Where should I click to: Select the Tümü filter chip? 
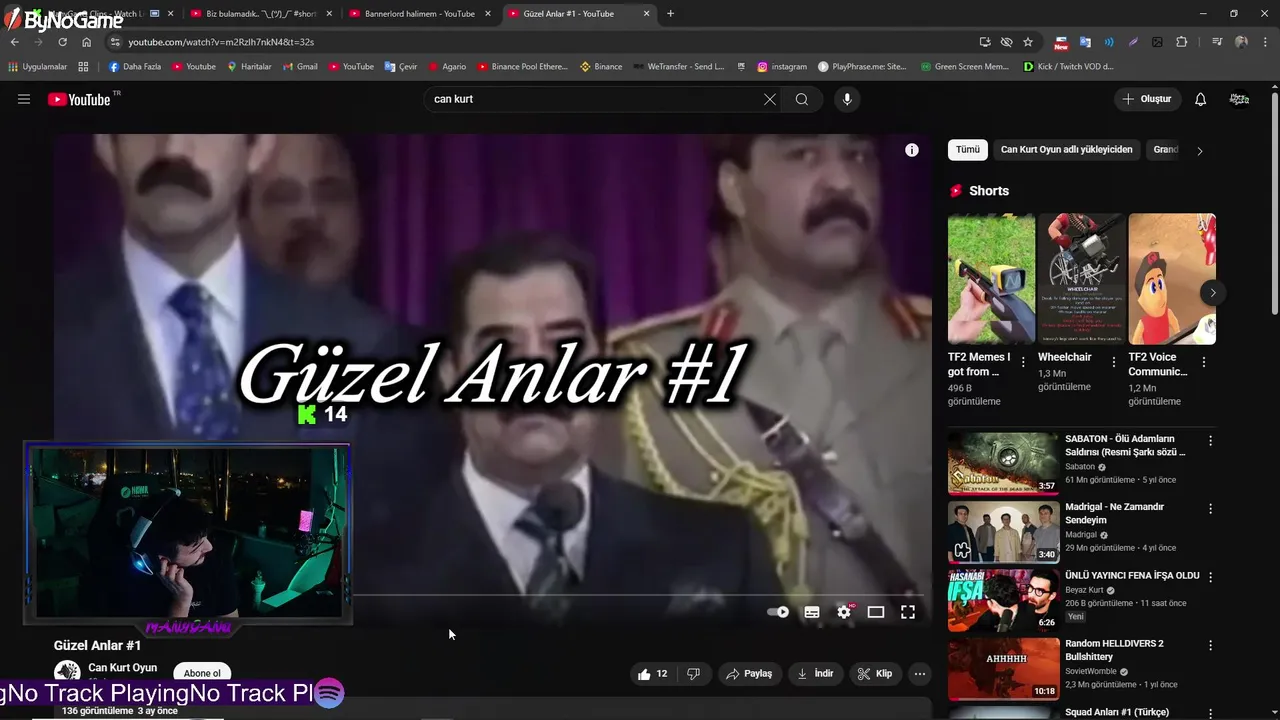[968, 150]
